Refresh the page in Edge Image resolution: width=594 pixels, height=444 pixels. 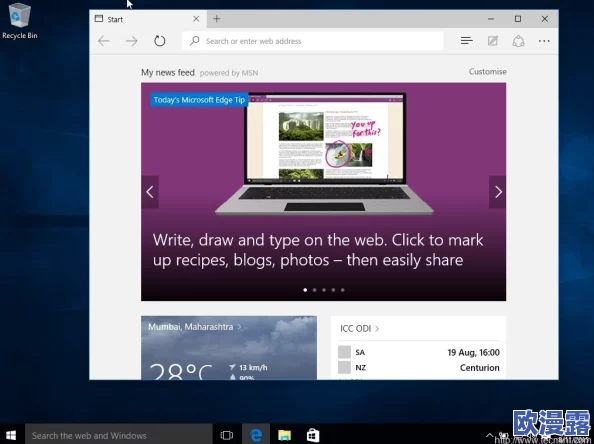[x=159, y=41]
